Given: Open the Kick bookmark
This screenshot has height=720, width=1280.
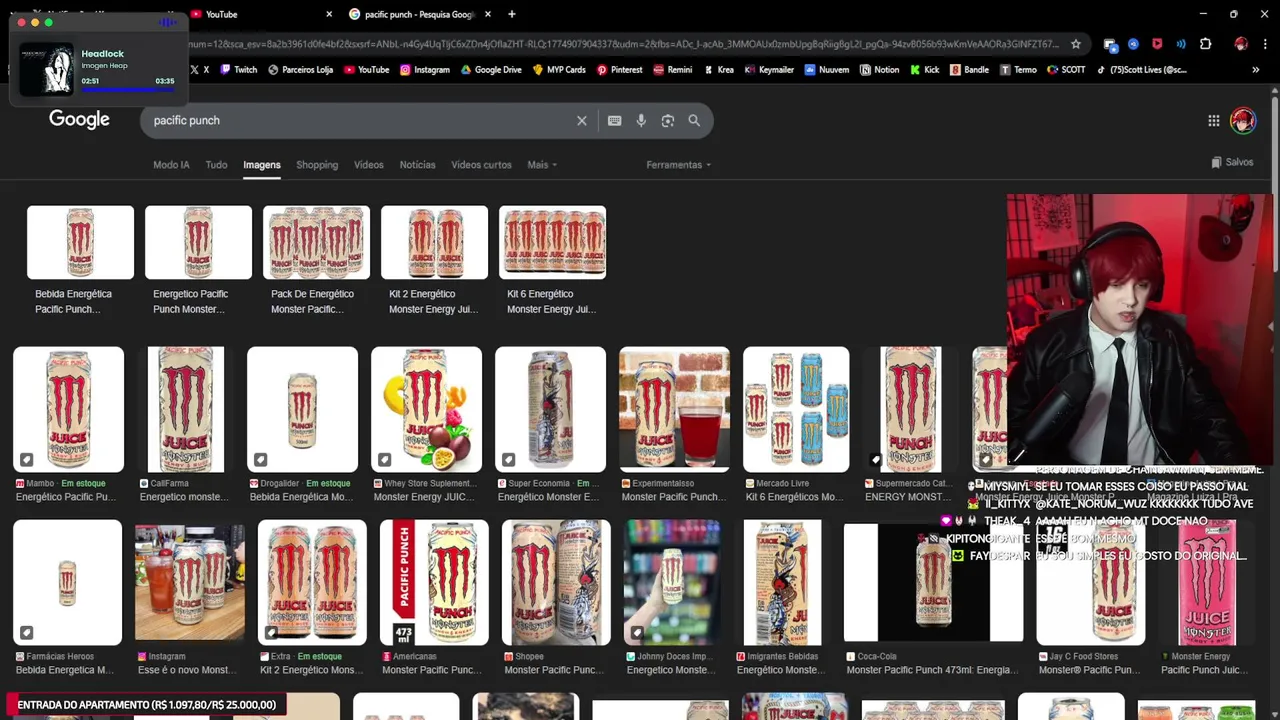Looking at the screenshot, I should (x=925, y=70).
